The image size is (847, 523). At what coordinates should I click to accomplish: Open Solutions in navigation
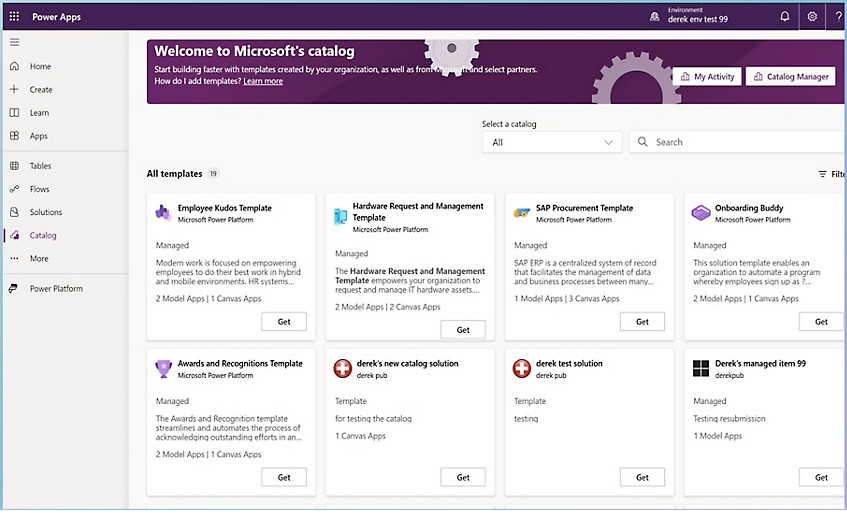tap(46, 212)
